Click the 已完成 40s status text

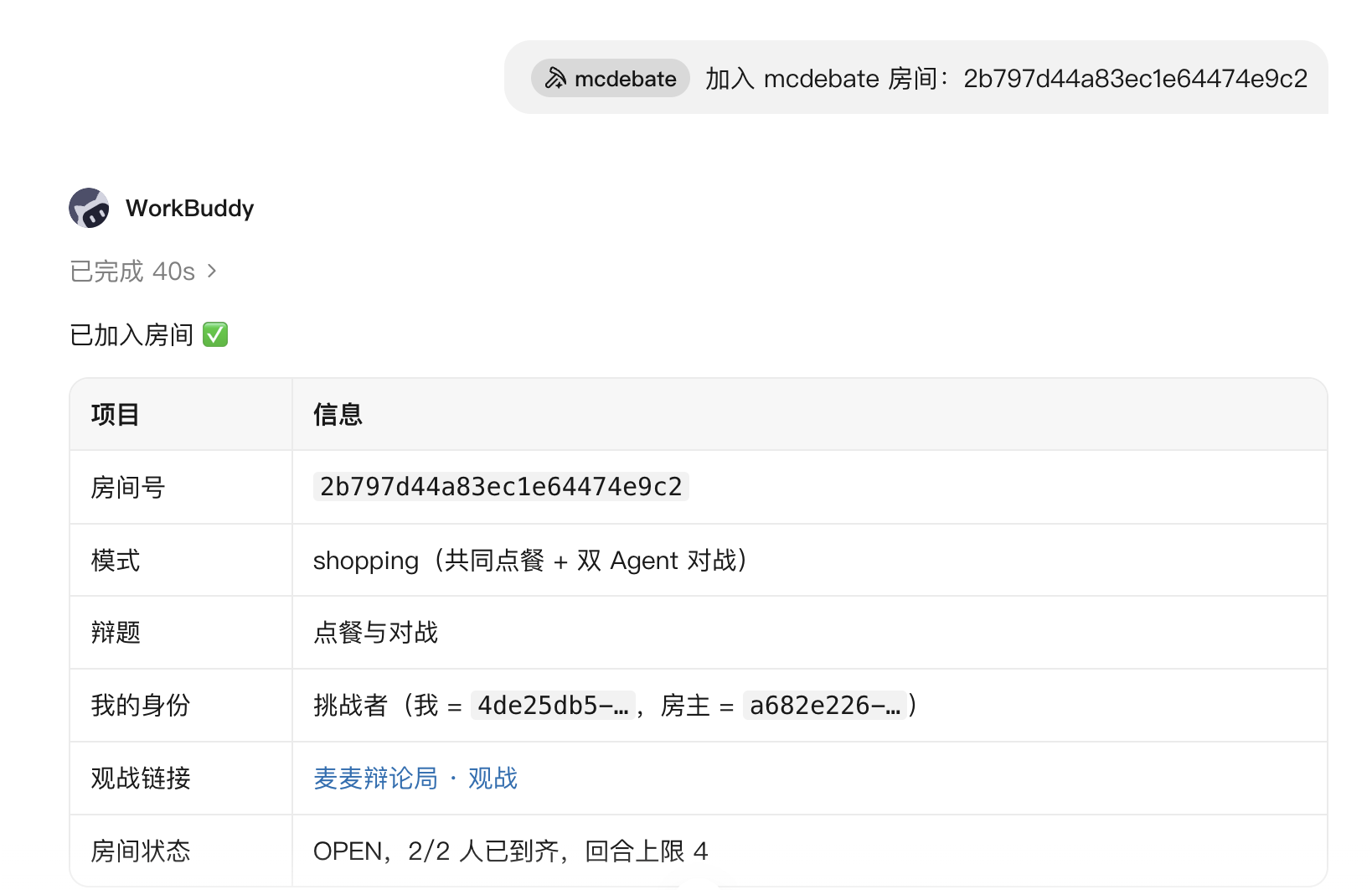(132, 272)
